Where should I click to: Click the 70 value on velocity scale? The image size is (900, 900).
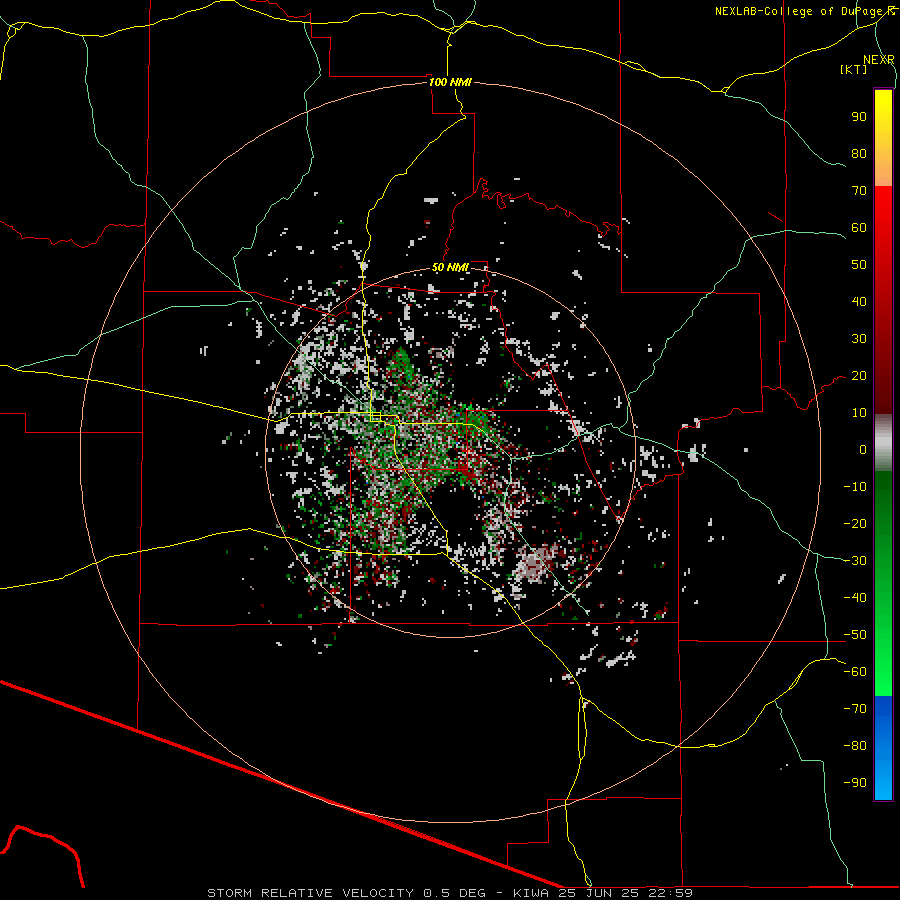[859, 191]
